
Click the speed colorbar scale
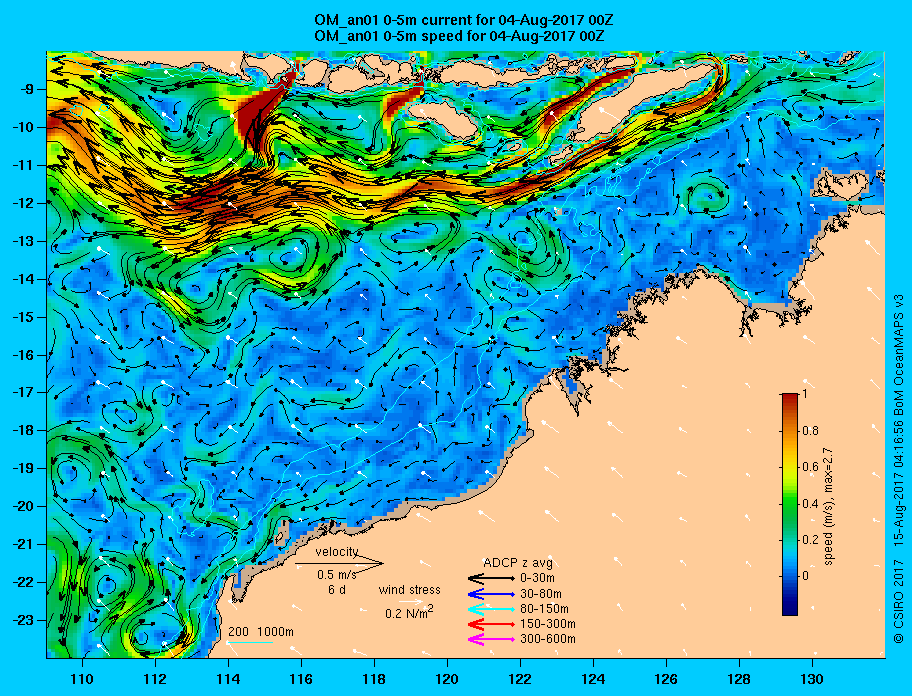click(790, 504)
